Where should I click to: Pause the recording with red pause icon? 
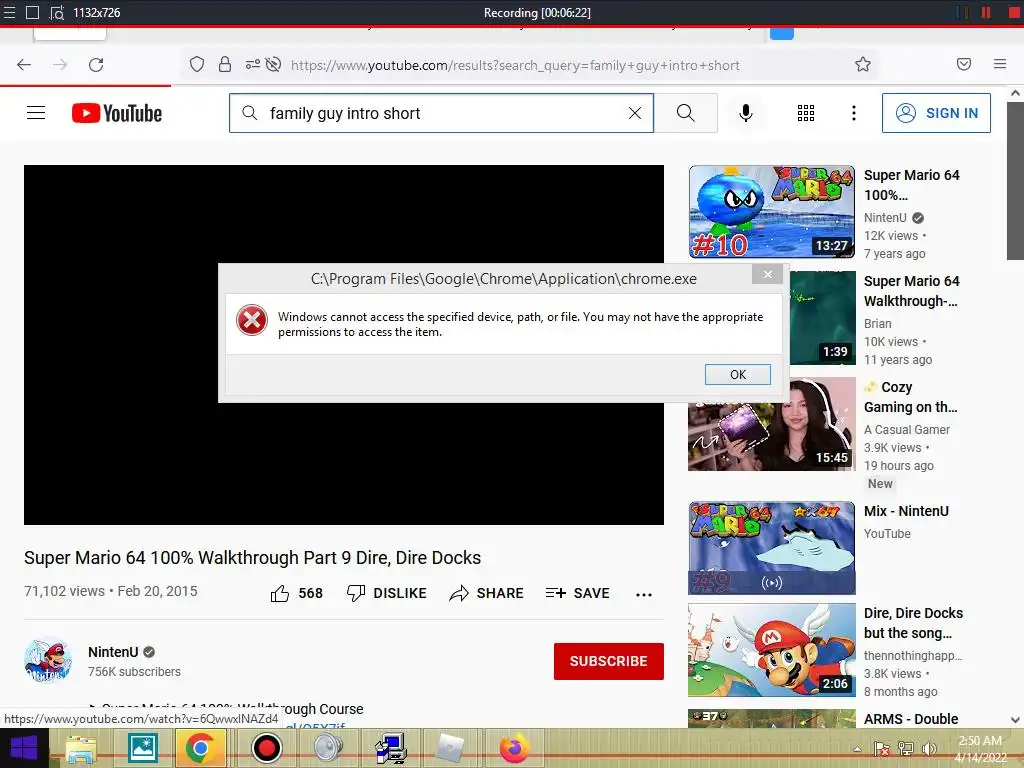coord(985,12)
